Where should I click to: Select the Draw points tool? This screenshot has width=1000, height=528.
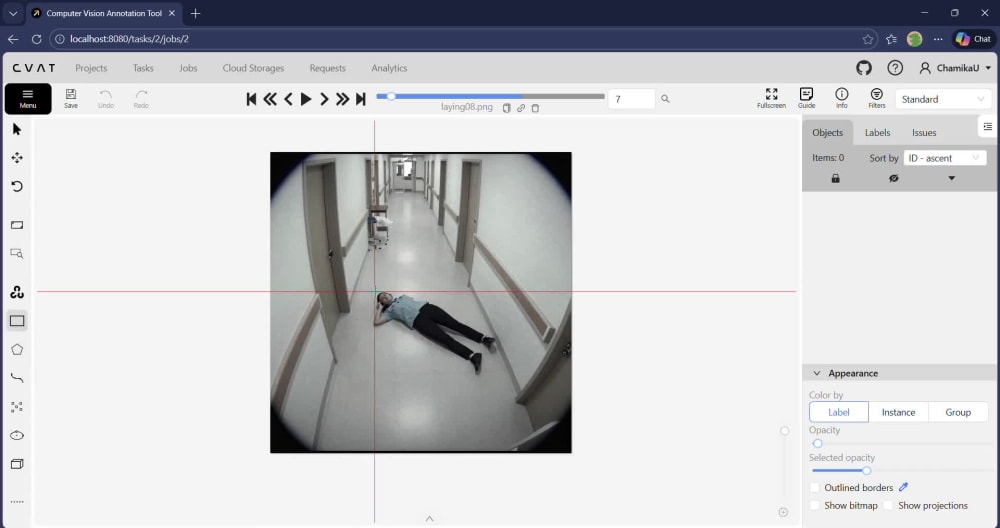[x=17, y=407]
